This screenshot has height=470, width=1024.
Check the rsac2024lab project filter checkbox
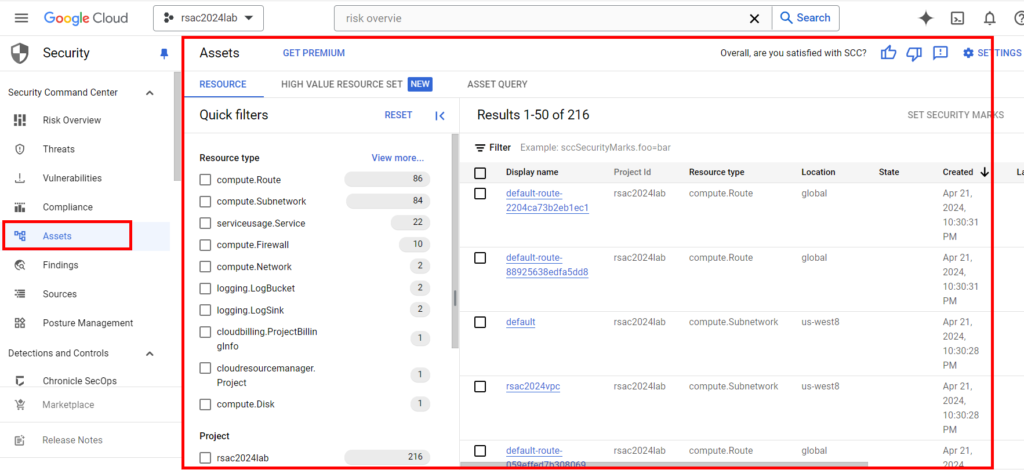click(205, 458)
